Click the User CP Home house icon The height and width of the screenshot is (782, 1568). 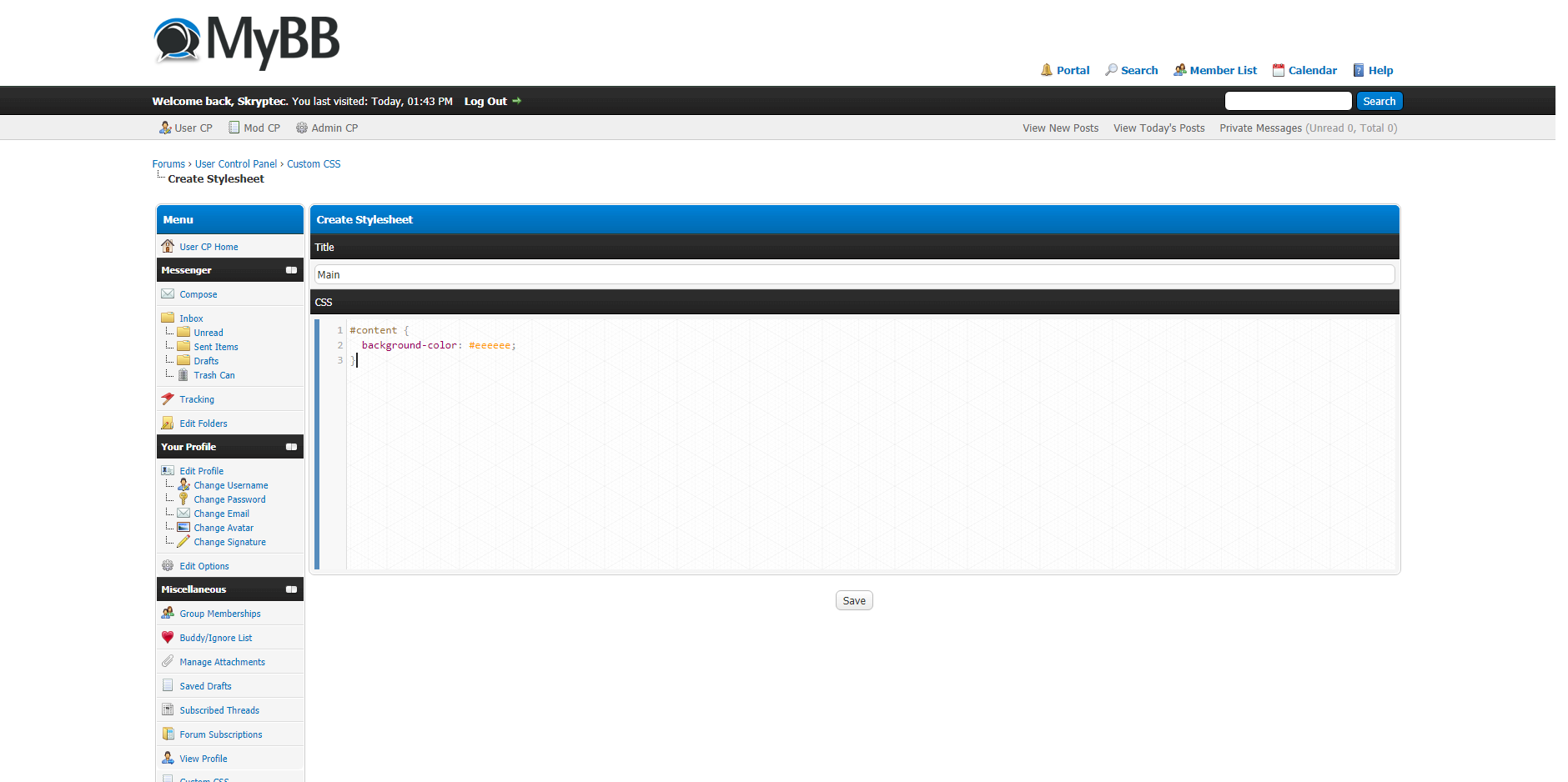(168, 246)
